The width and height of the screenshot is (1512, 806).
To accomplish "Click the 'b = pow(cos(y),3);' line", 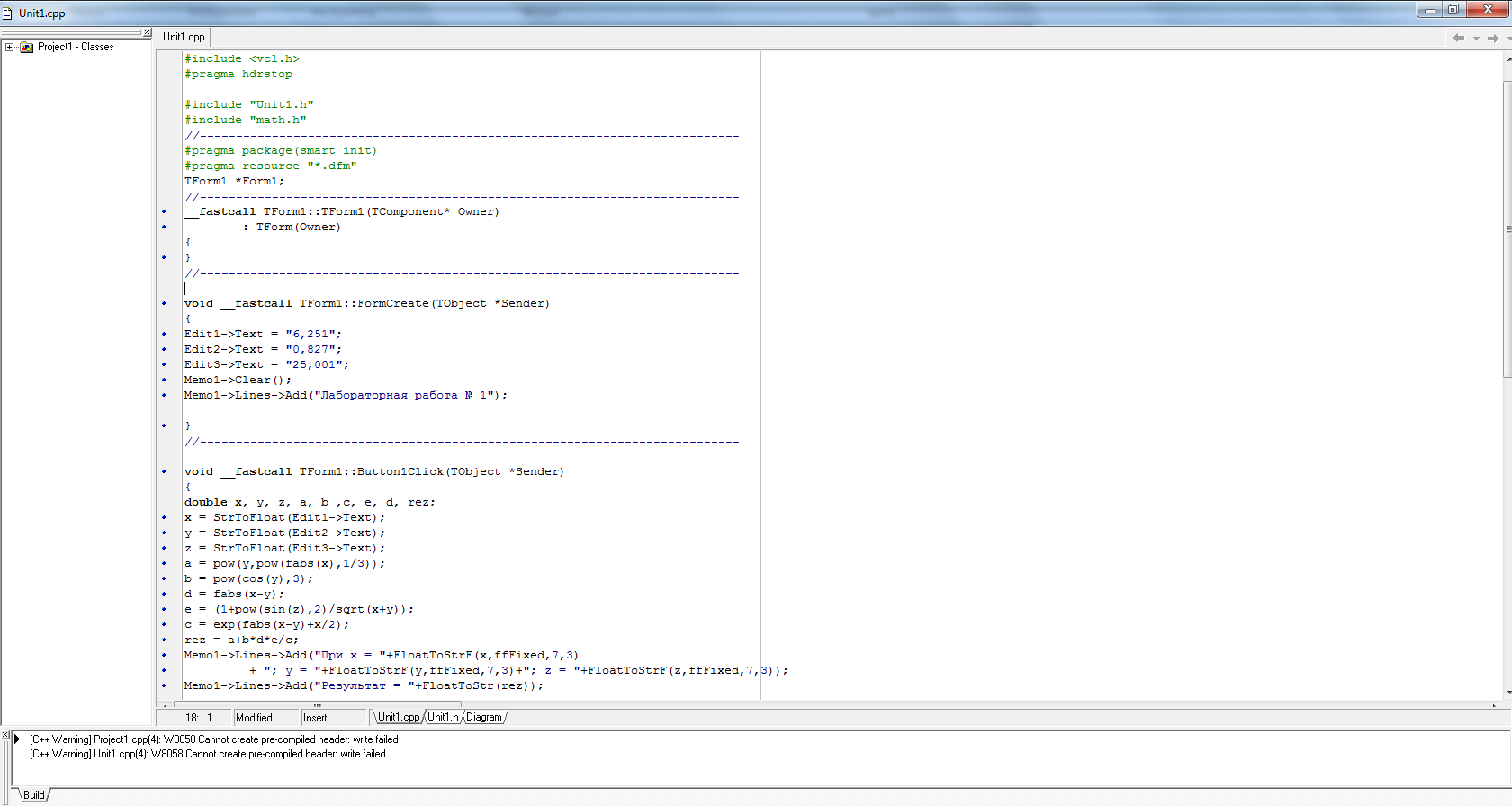I will click(248, 578).
